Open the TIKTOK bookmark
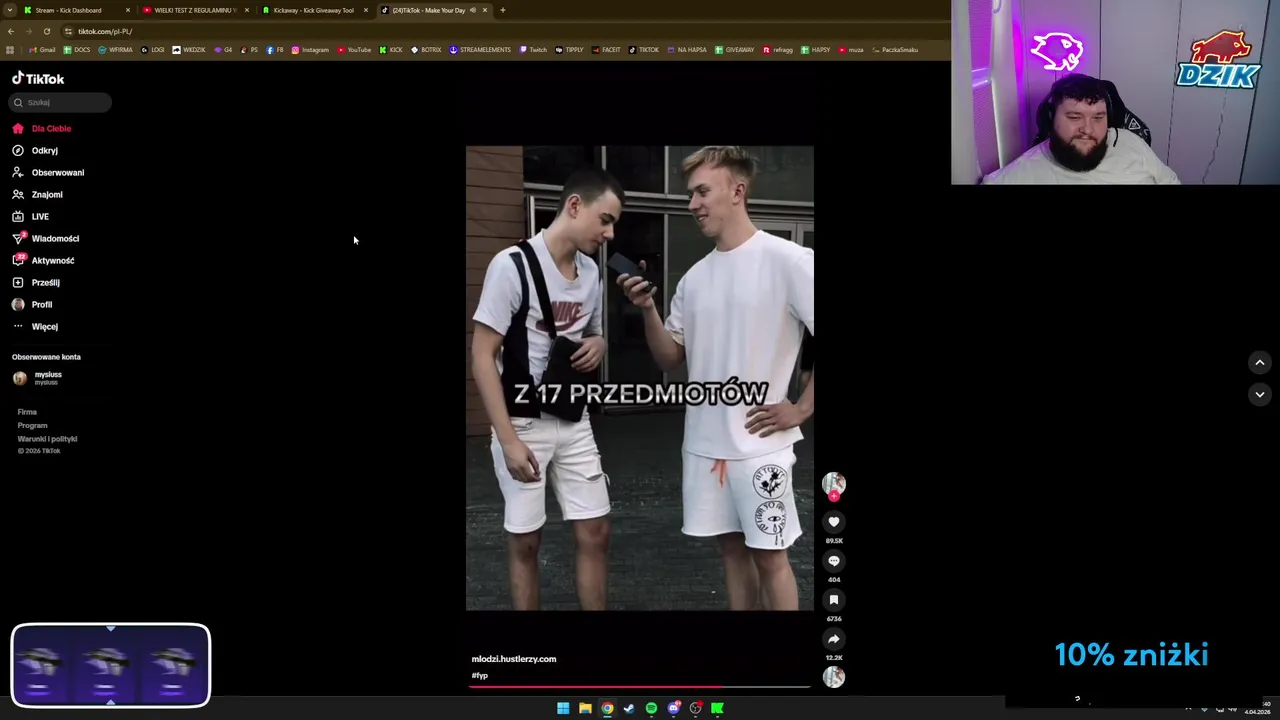 644,50
